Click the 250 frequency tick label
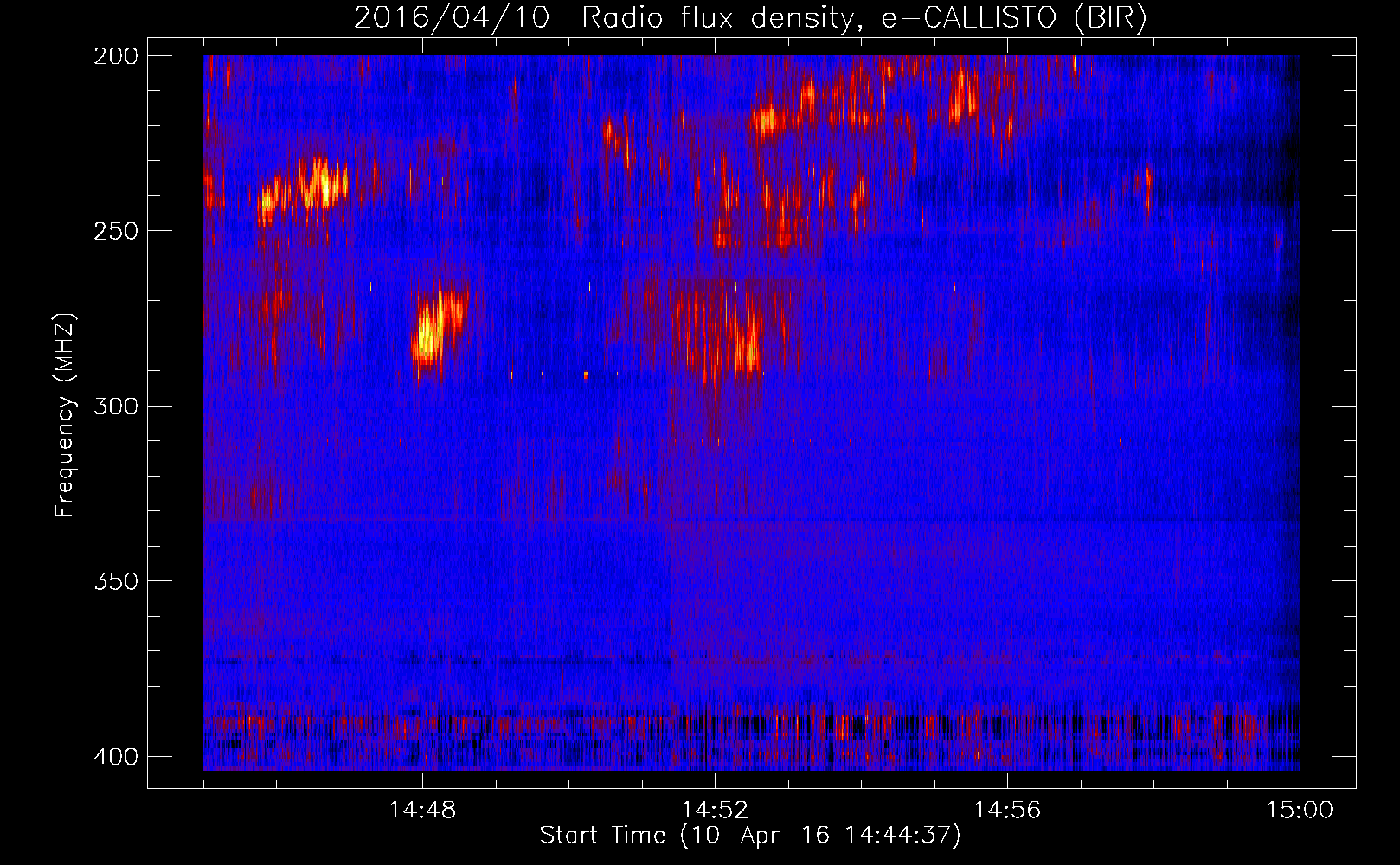 [115, 231]
